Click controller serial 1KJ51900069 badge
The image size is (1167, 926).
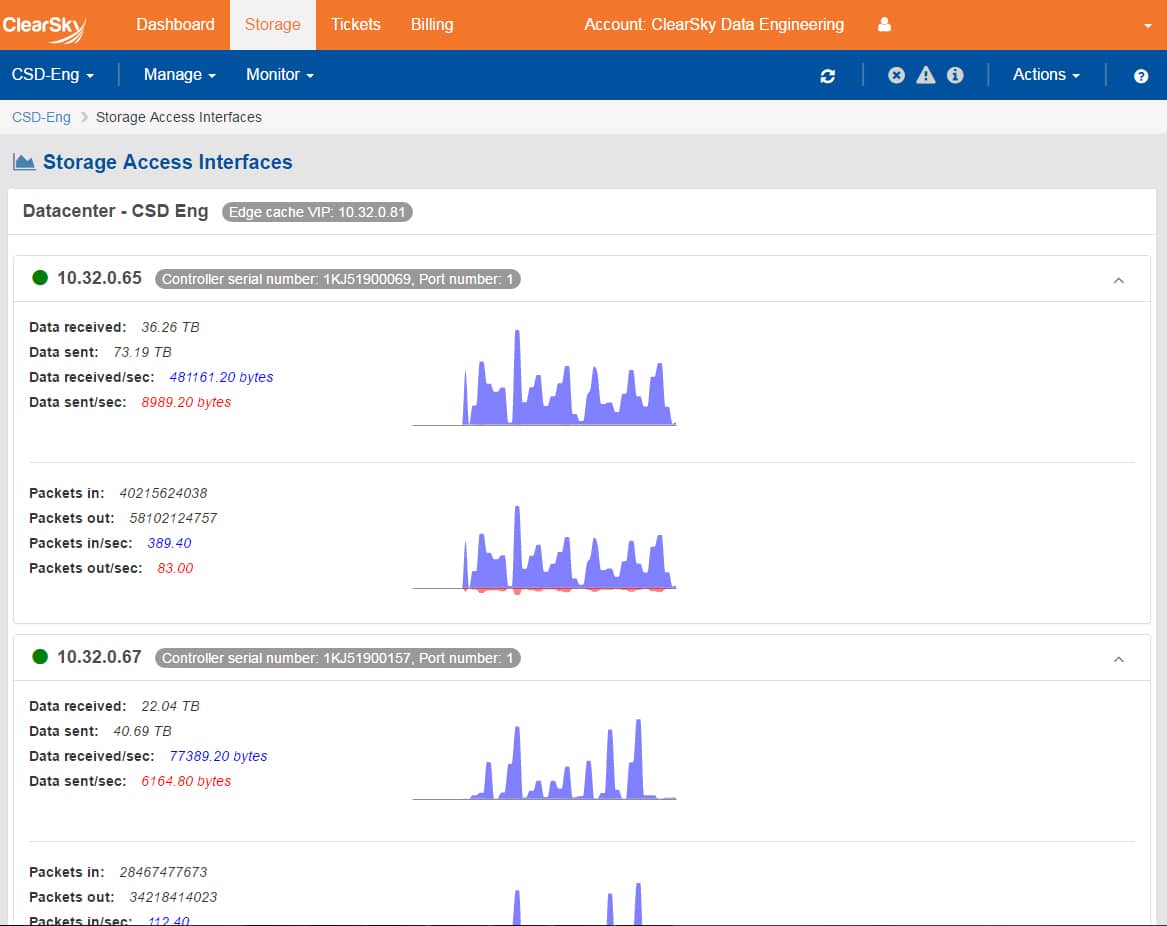point(337,279)
